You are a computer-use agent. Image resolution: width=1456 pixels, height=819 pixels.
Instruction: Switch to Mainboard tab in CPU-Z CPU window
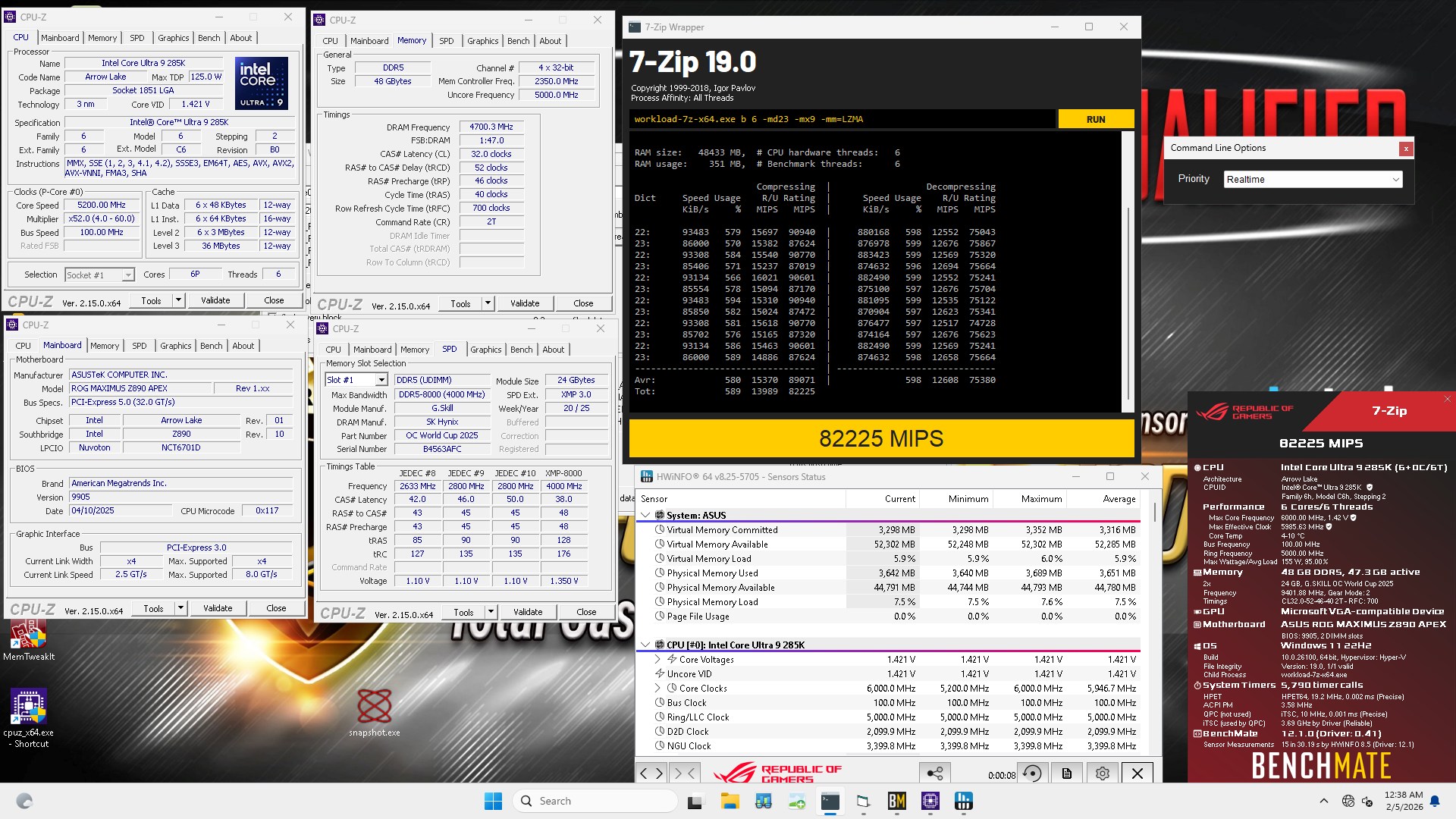coord(60,38)
